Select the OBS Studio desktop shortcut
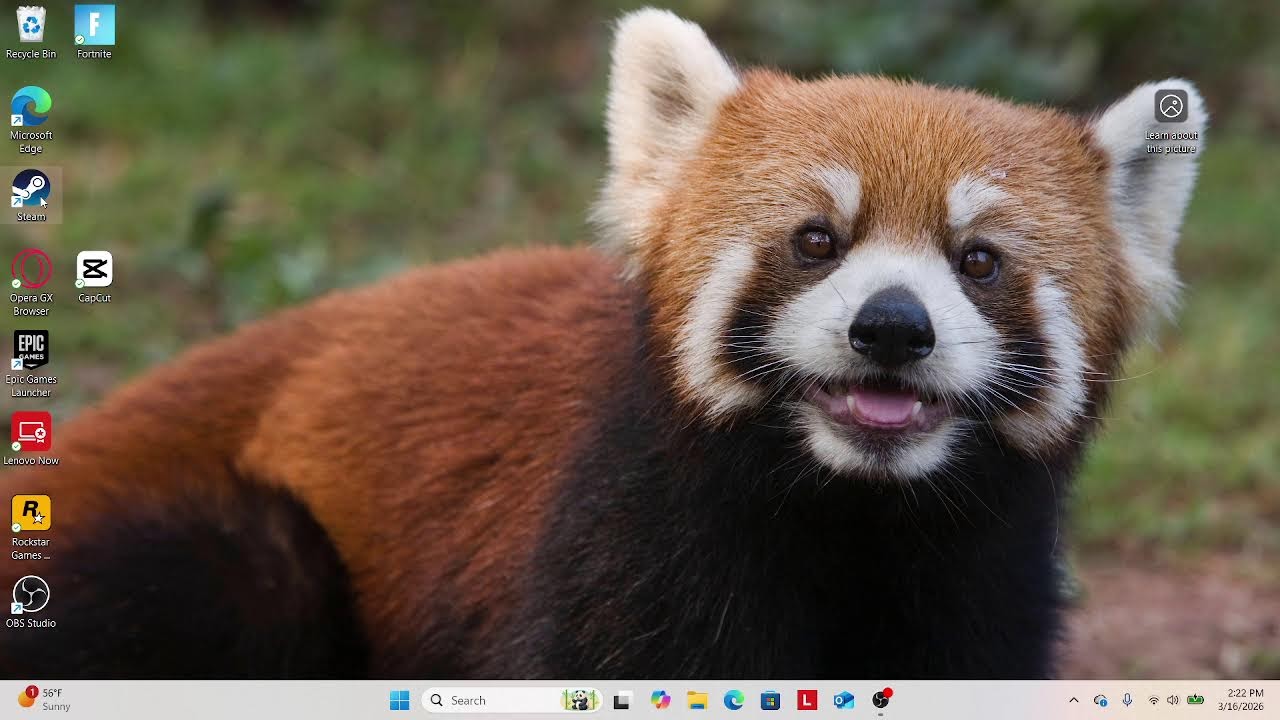The height and width of the screenshot is (720, 1280). 31,602
